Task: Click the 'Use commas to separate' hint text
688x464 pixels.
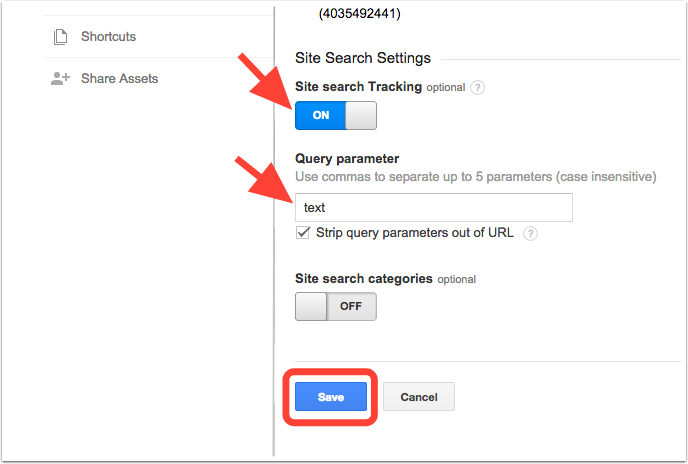Action: pyautogui.click(x=475, y=177)
